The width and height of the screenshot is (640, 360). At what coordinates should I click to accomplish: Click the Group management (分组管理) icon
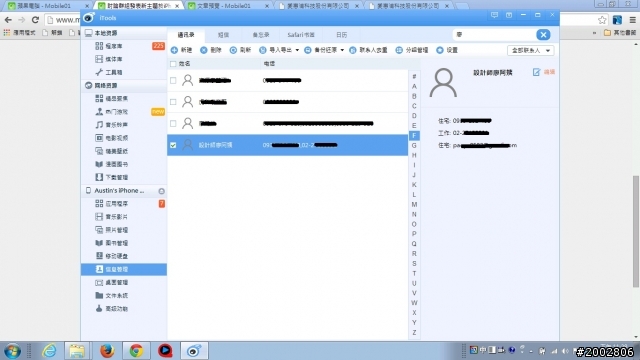click(x=399, y=50)
